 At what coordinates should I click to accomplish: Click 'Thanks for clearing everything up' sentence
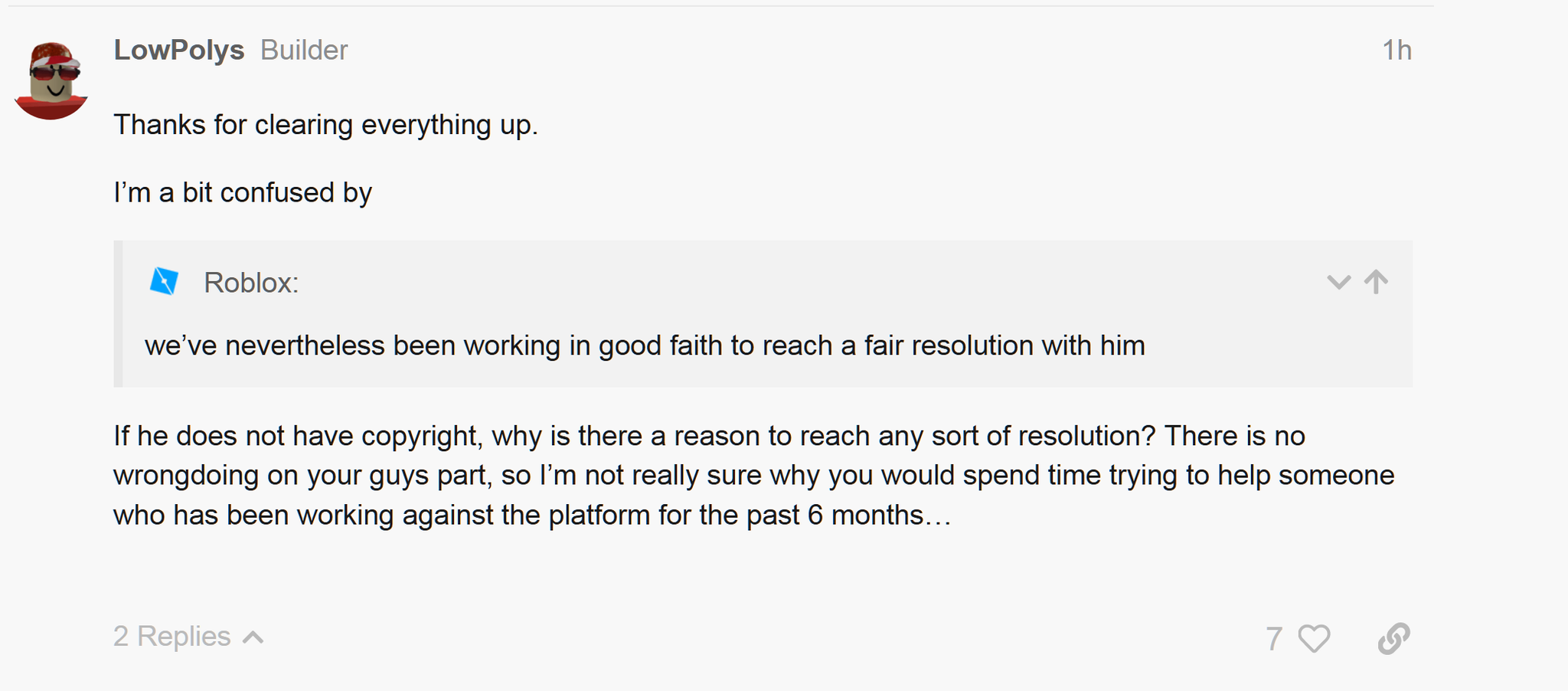pos(325,125)
